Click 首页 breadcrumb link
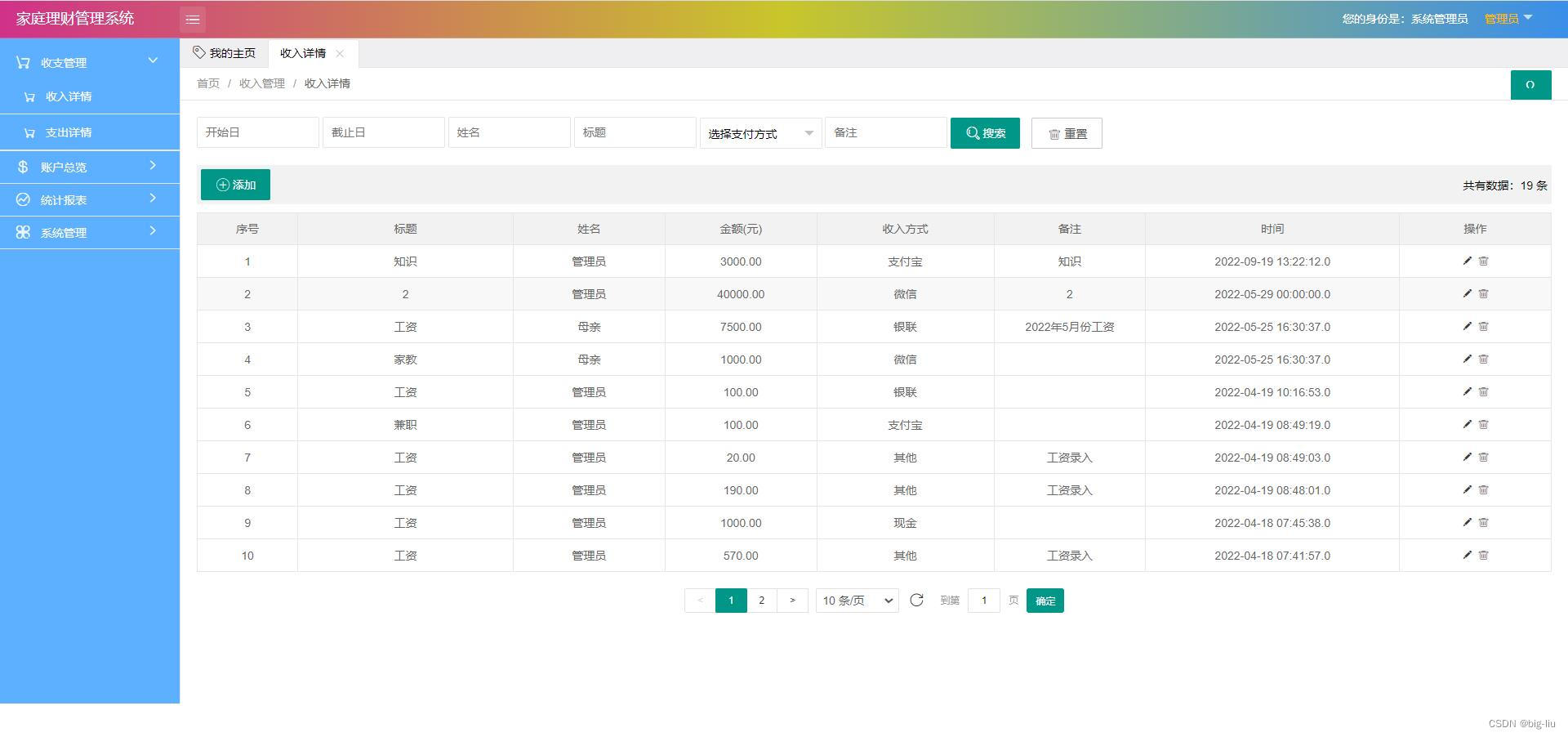 coord(208,83)
